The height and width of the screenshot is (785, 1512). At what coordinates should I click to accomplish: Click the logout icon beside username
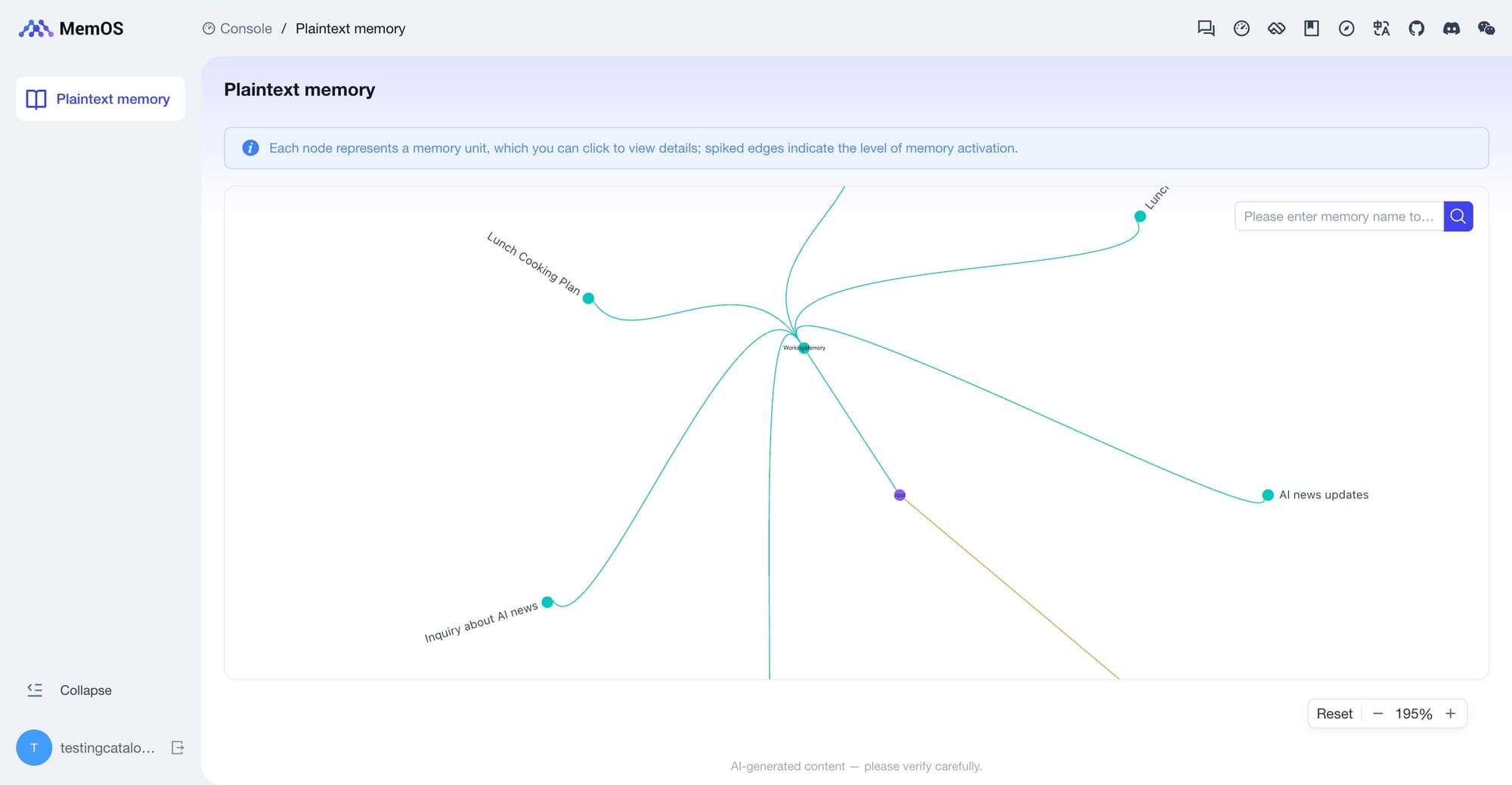coord(178,748)
